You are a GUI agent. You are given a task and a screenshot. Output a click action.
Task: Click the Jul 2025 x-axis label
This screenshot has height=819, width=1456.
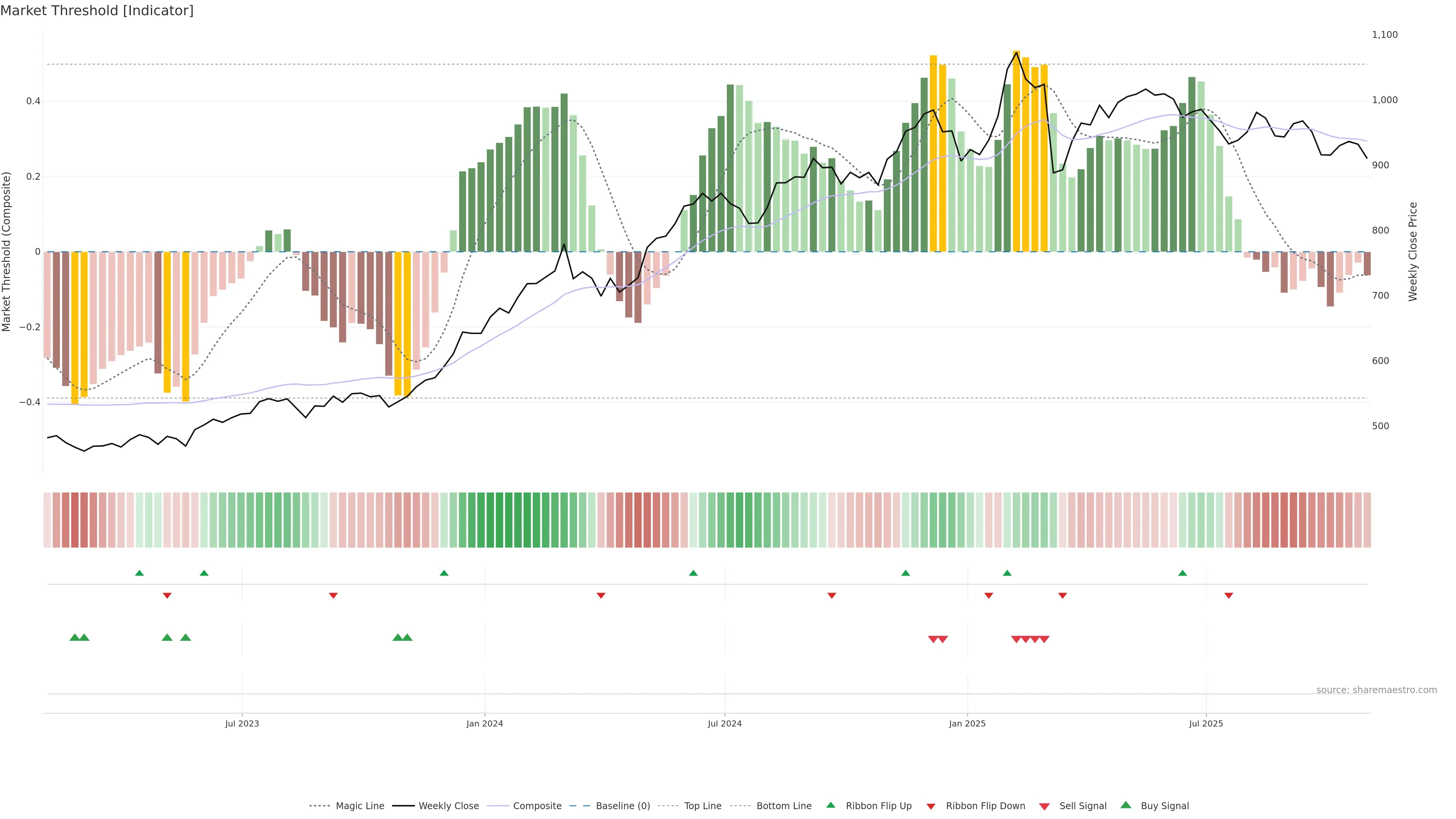[x=1206, y=723]
